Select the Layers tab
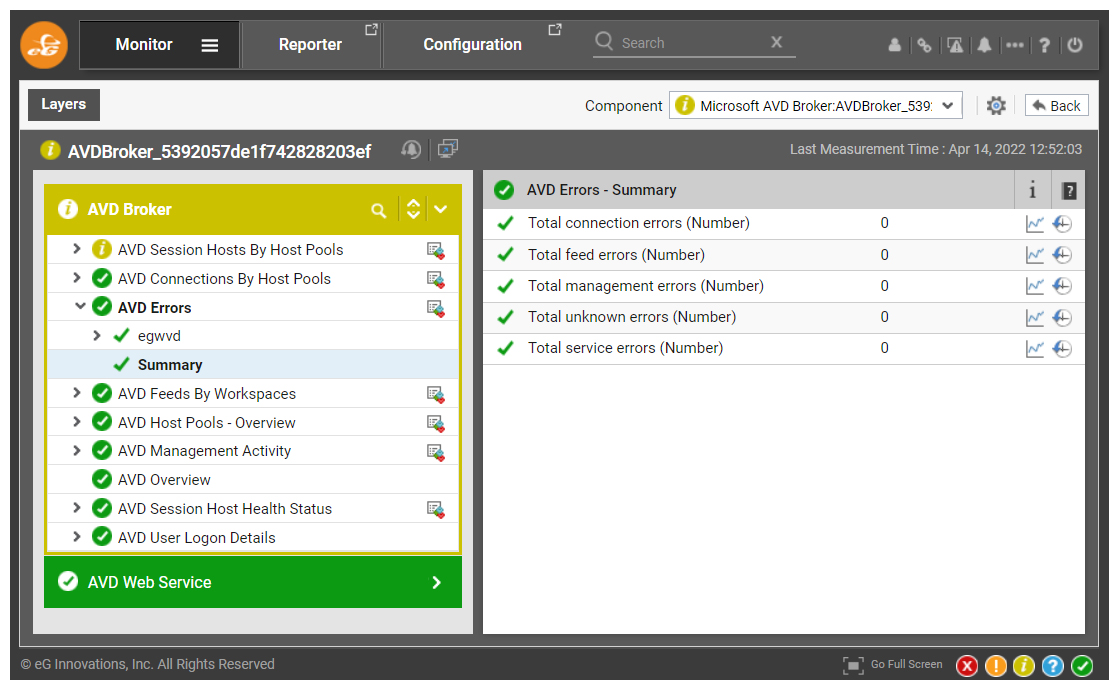Image resolution: width=1119 pixels, height=690 pixels. point(64,104)
